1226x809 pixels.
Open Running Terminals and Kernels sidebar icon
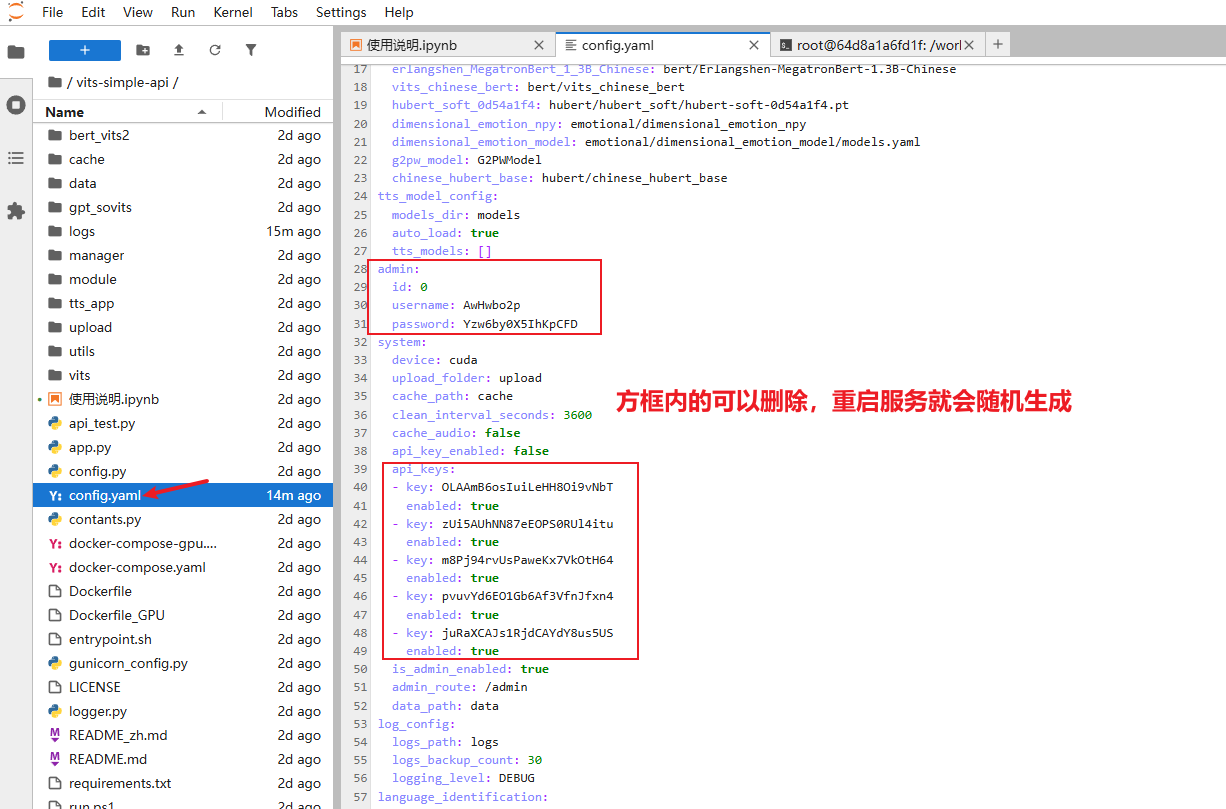click(x=16, y=105)
